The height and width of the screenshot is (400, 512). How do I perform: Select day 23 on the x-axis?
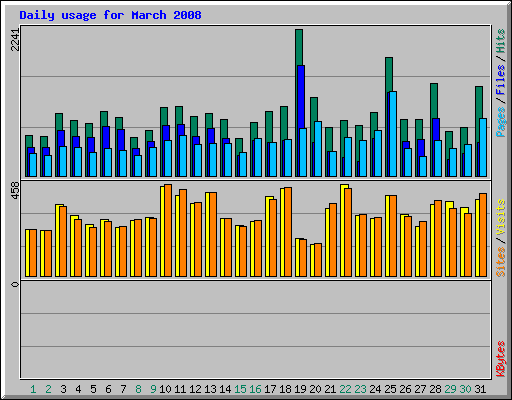coord(360,389)
